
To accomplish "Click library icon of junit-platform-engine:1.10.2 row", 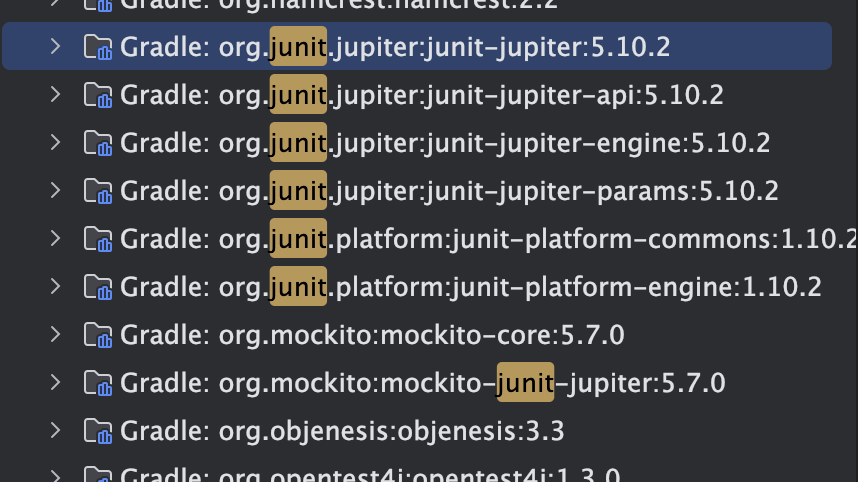I will point(98,287).
